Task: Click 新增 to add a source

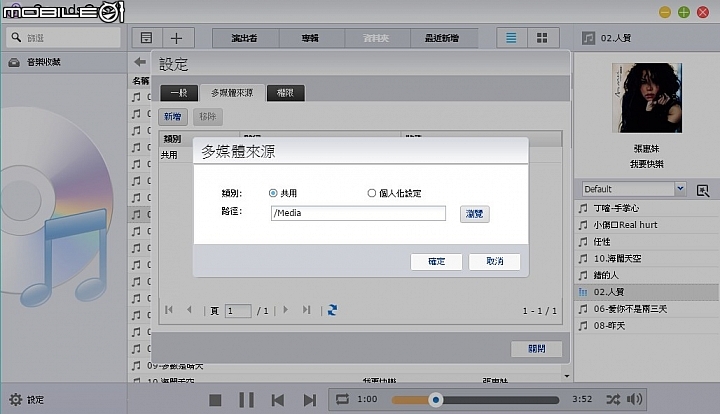Action: click(173, 117)
